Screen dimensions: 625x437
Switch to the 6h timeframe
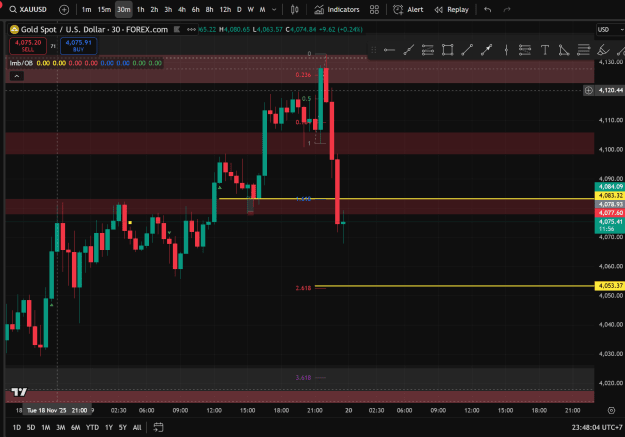[x=195, y=10]
